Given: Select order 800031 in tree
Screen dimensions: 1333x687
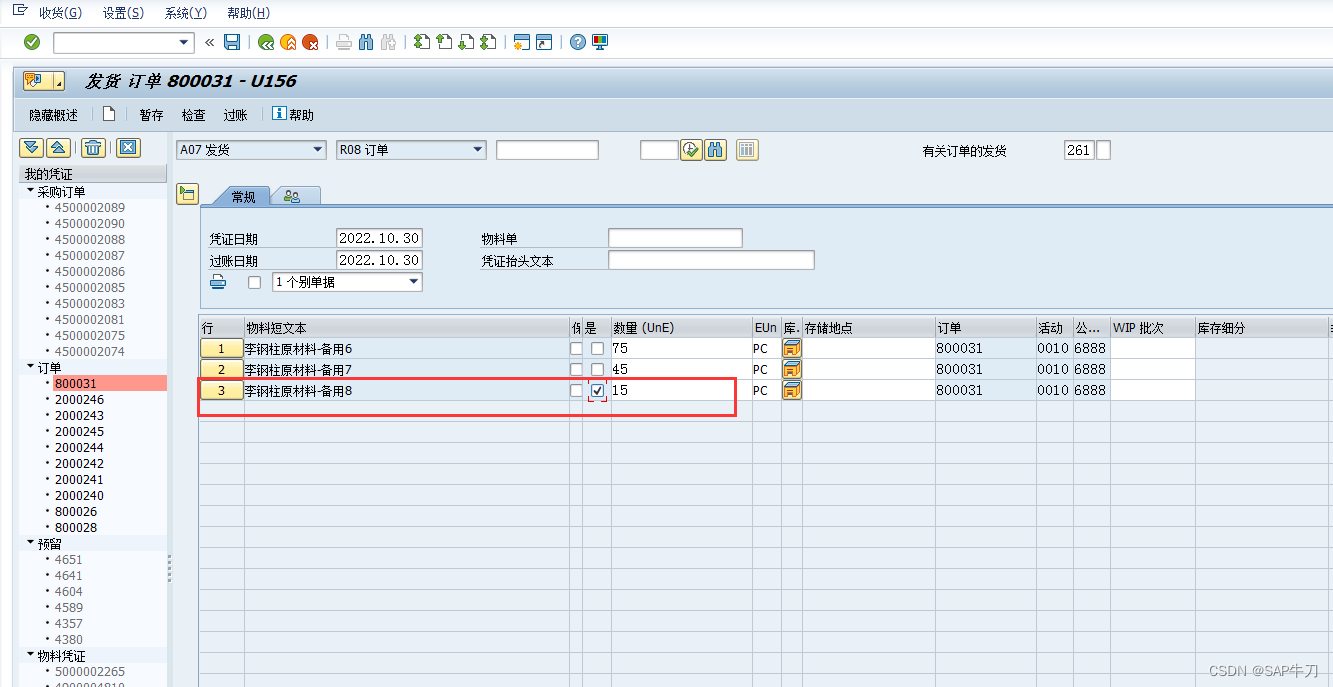Looking at the screenshot, I should (76, 383).
